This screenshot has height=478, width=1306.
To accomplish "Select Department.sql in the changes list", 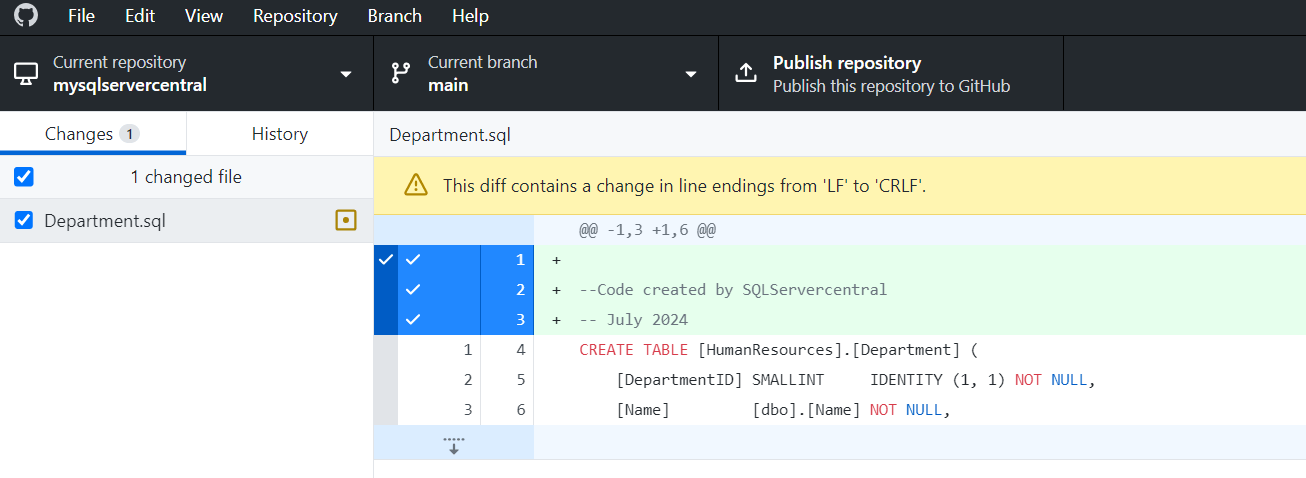I will point(105,220).
